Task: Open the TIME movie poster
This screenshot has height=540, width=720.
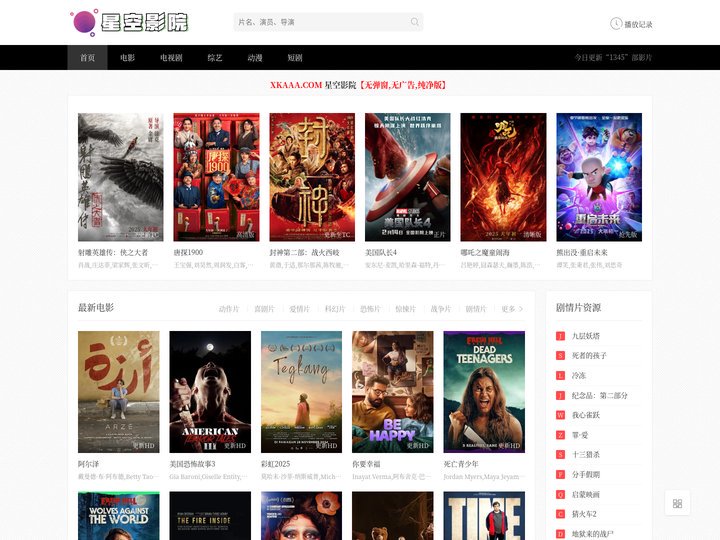Action: pyautogui.click(x=484, y=516)
